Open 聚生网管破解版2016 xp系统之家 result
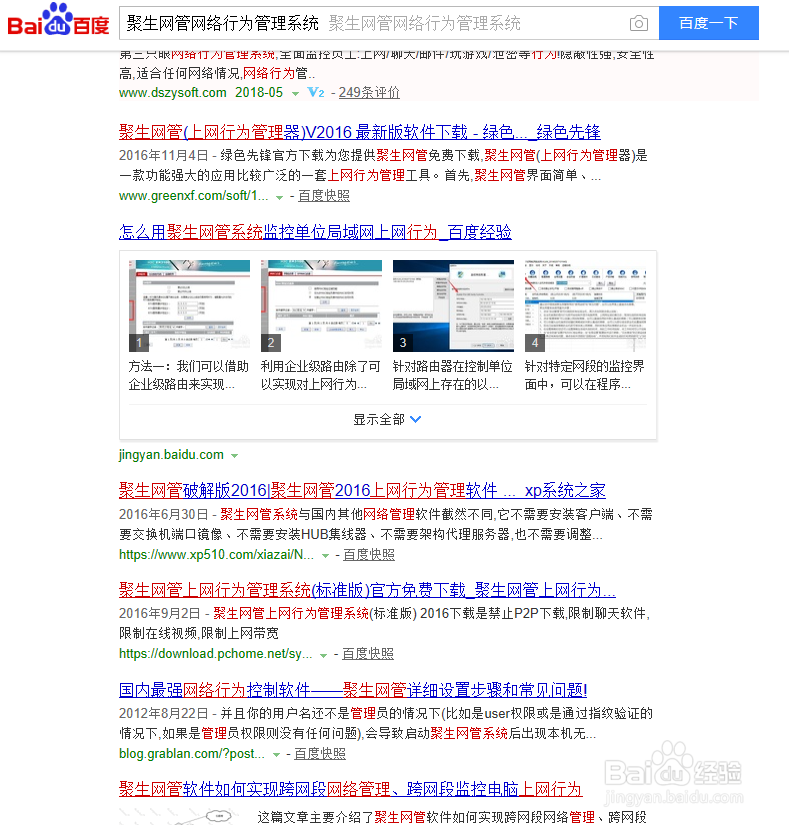 (x=362, y=491)
